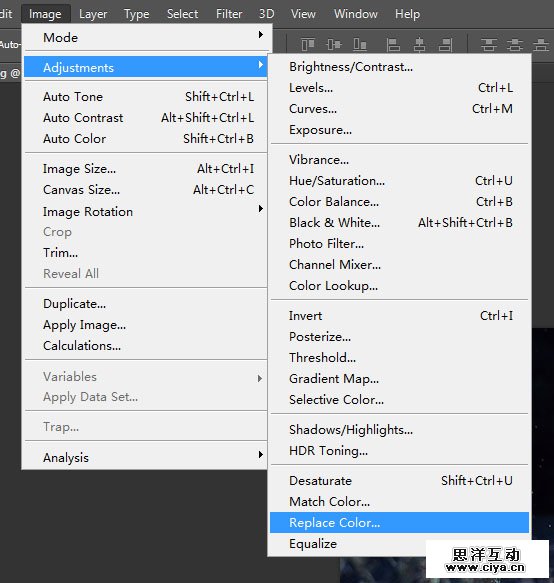This screenshot has width=554, height=583.
Task: Click the Align Top Edges icon
Action: click(x=308, y=45)
